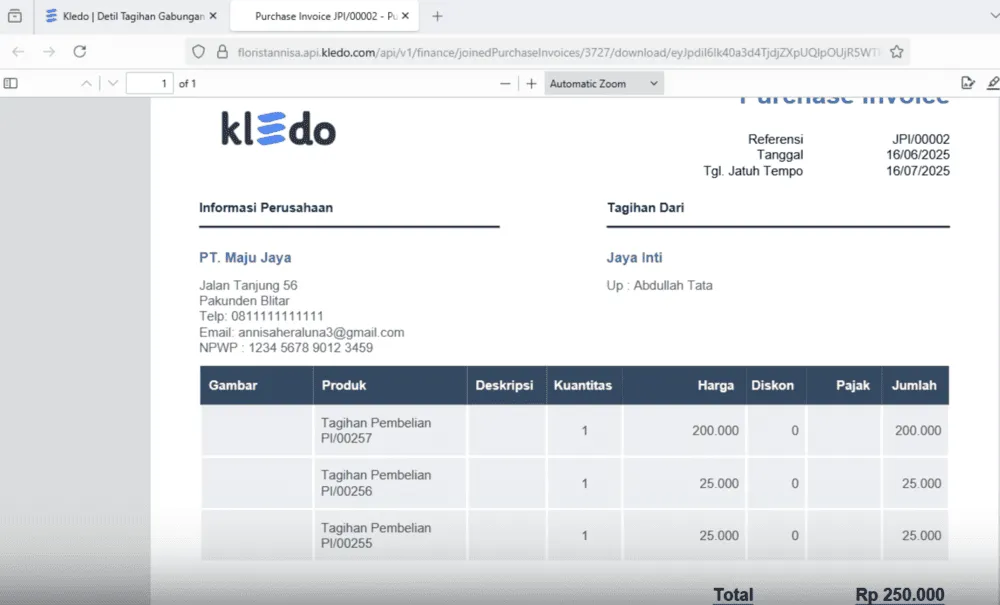
Task: Click the Jumlah column header
Action: (x=914, y=385)
